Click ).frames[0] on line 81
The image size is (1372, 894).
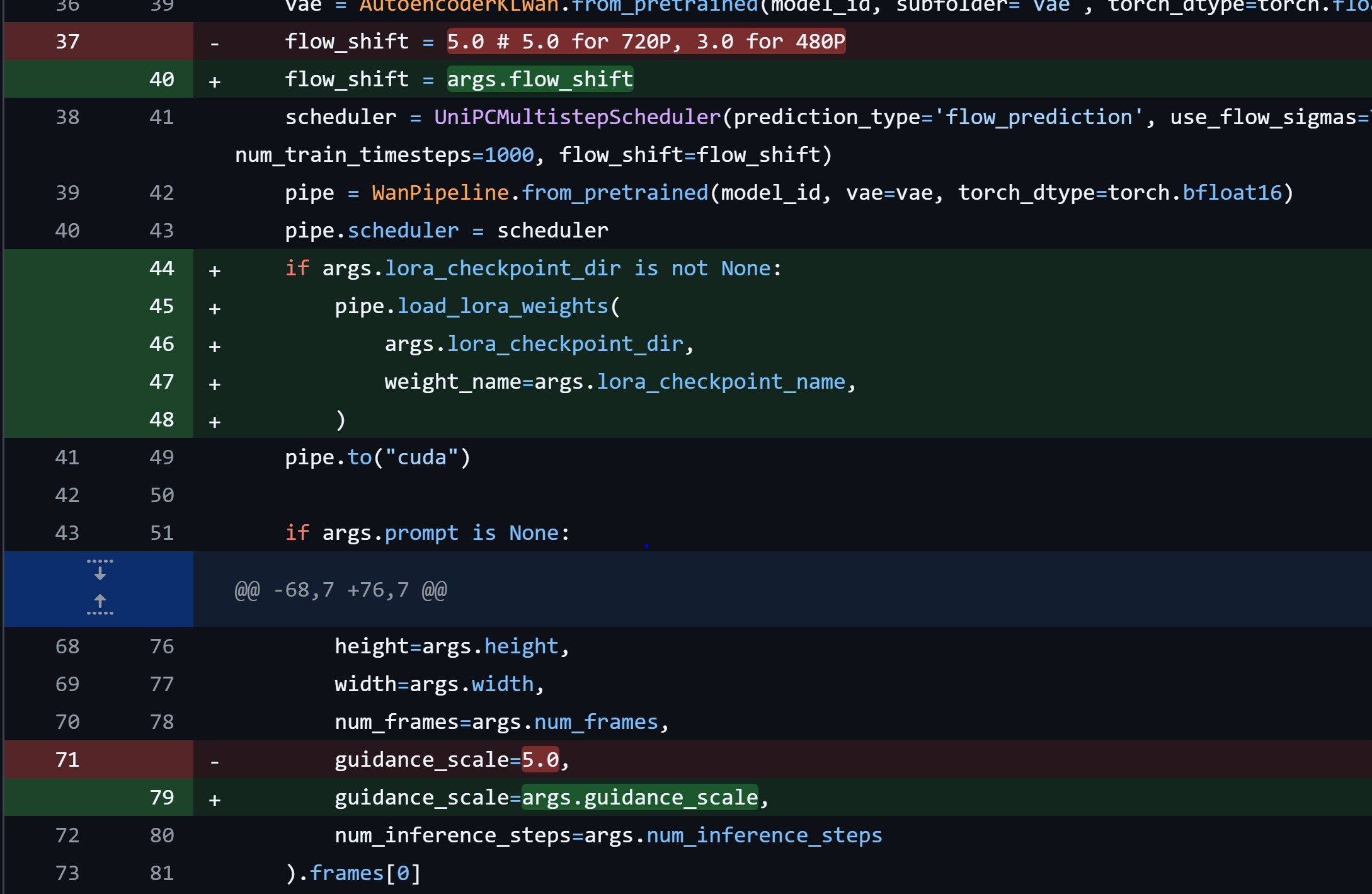click(353, 873)
